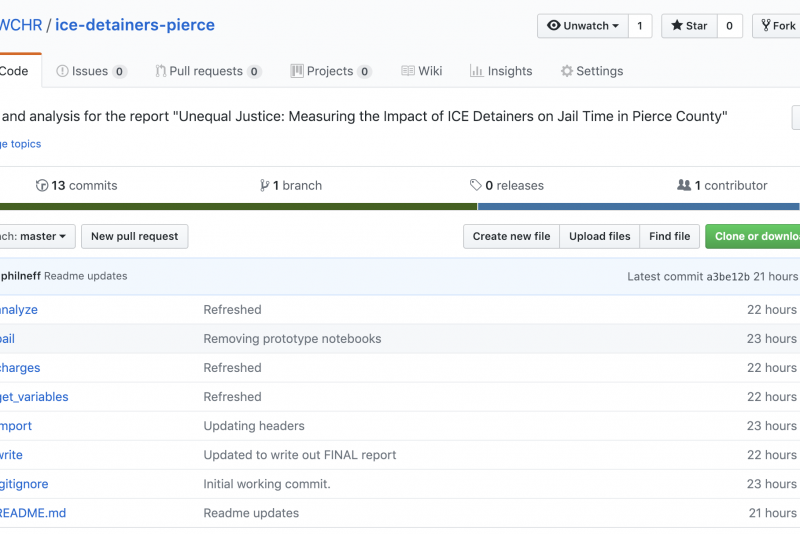Open commit 'Initial working commit.'
This screenshot has height=534, width=800.
[x=267, y=484]
